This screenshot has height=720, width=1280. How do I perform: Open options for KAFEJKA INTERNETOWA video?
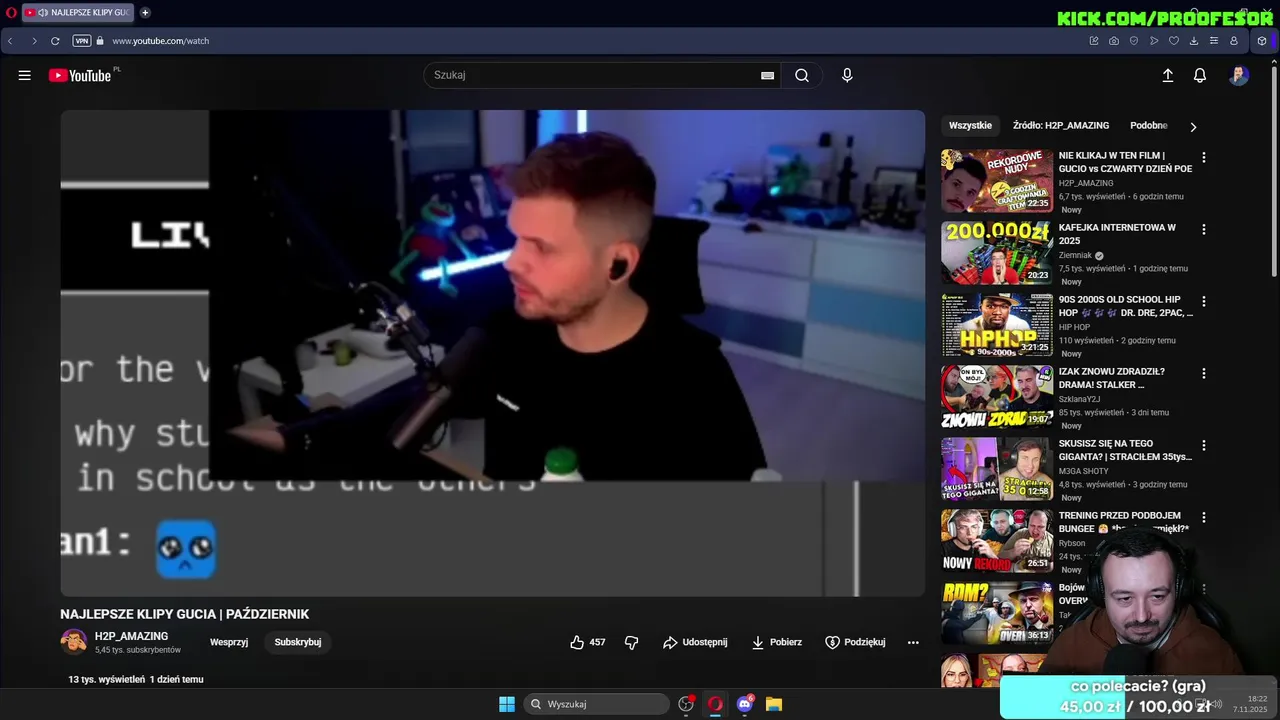[1204, 230]
